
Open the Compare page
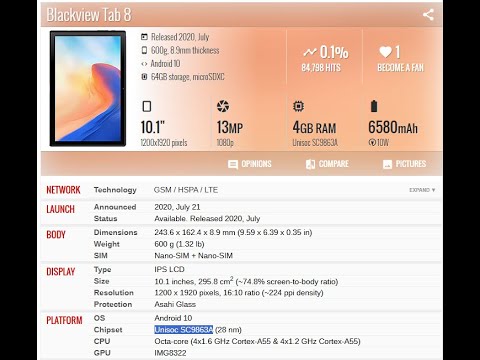coord(327,164)
